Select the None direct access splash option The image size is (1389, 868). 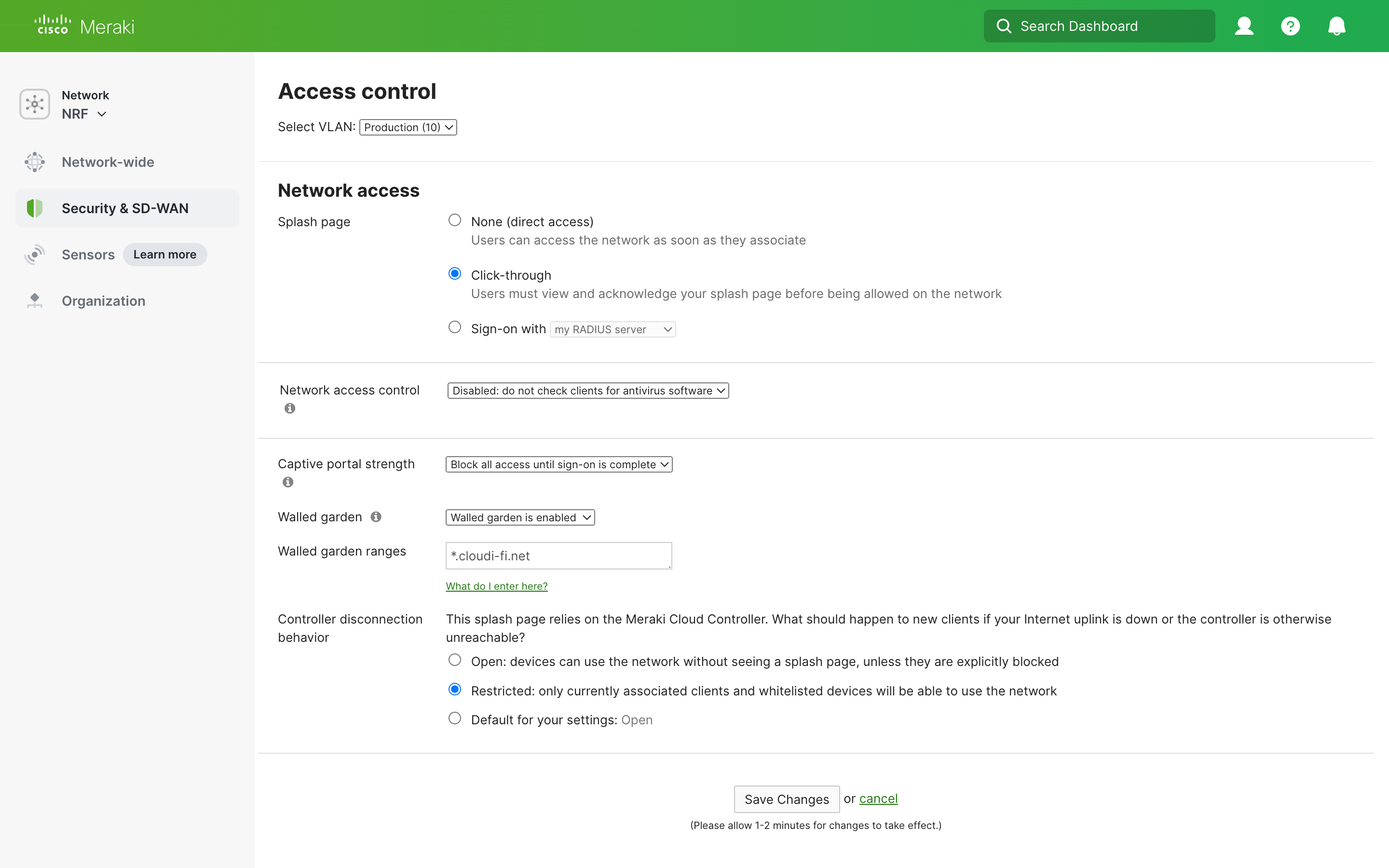coord(455,219)
